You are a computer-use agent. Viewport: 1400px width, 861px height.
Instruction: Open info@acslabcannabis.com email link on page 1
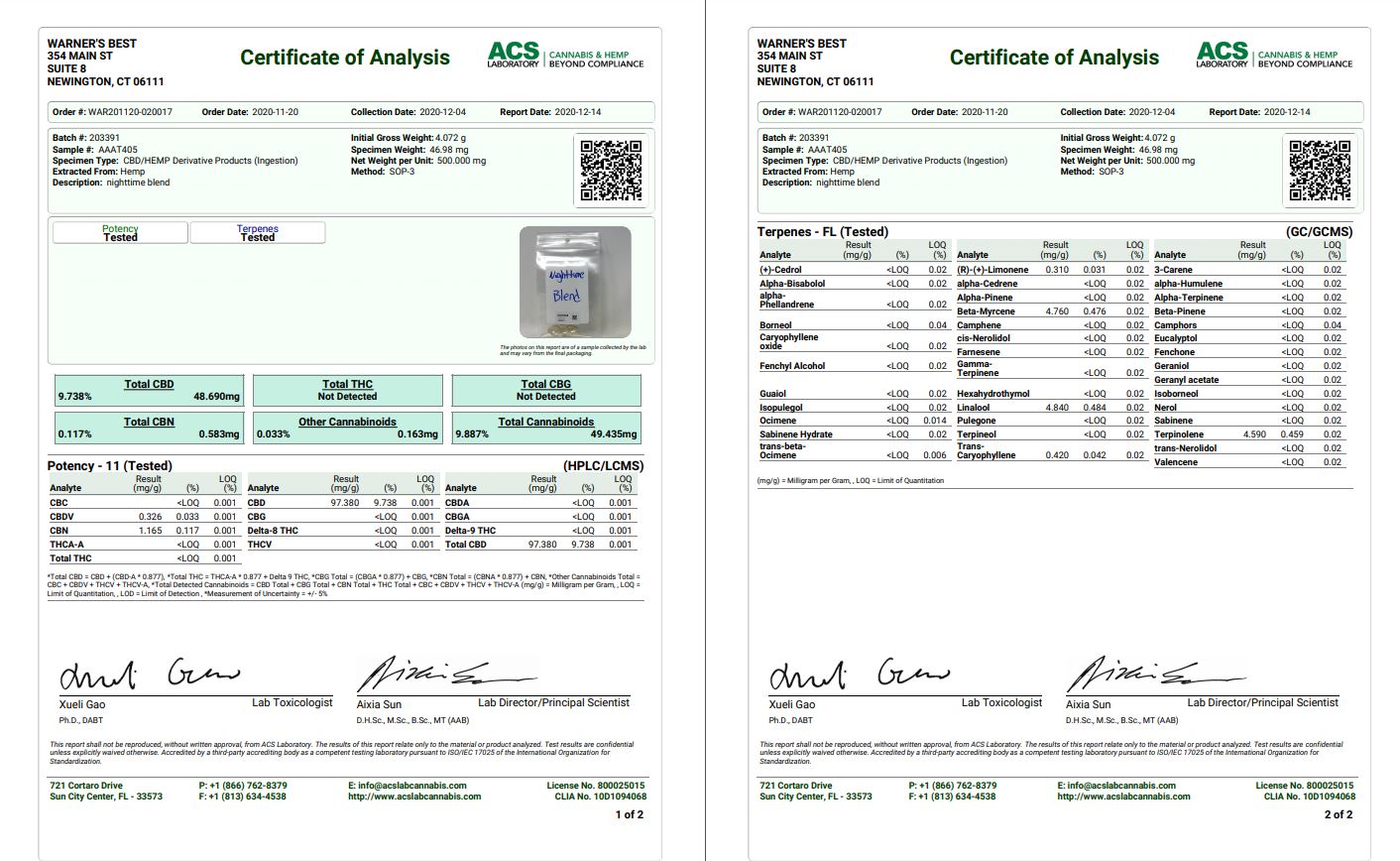coord(408,786)
